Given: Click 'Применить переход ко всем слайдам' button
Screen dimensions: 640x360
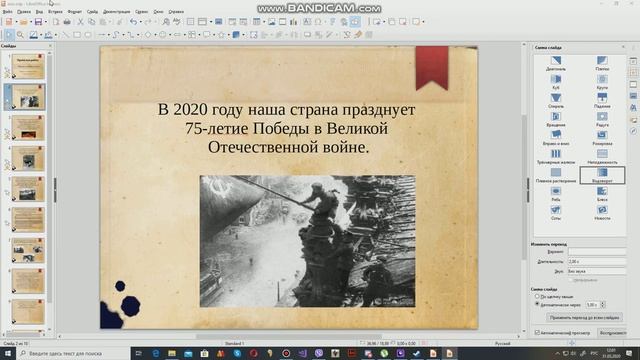Looking at the screenshot, I should point(584,317).
